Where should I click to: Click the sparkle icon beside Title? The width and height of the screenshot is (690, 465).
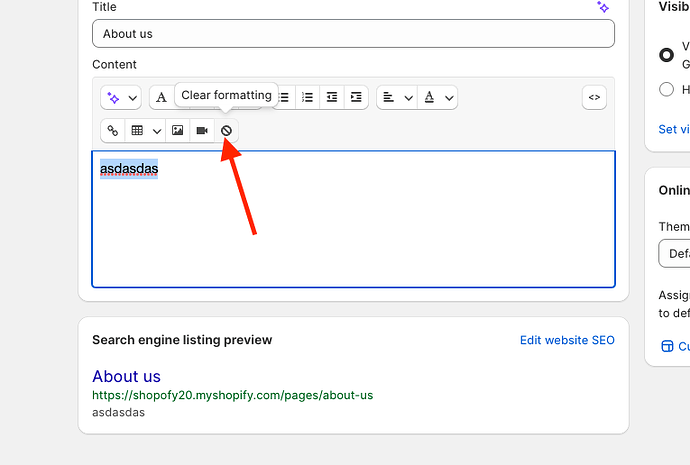click(603, 7)
